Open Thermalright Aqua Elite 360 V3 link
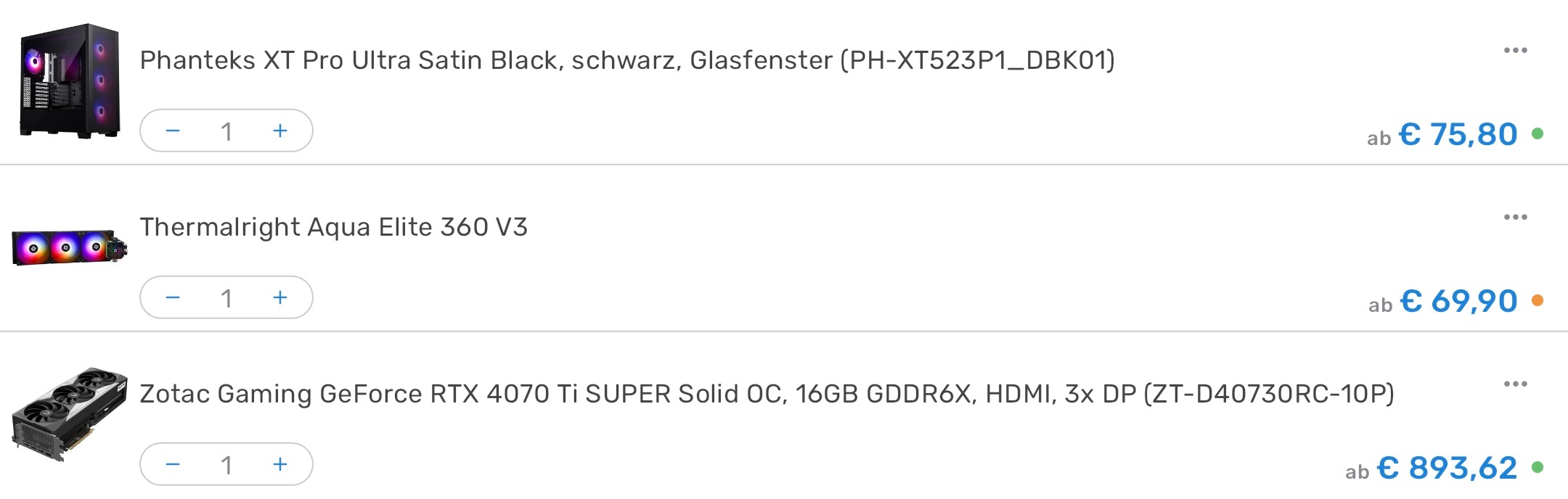The height and width of the screenshot is (499, 1568). tap(334, 227)
